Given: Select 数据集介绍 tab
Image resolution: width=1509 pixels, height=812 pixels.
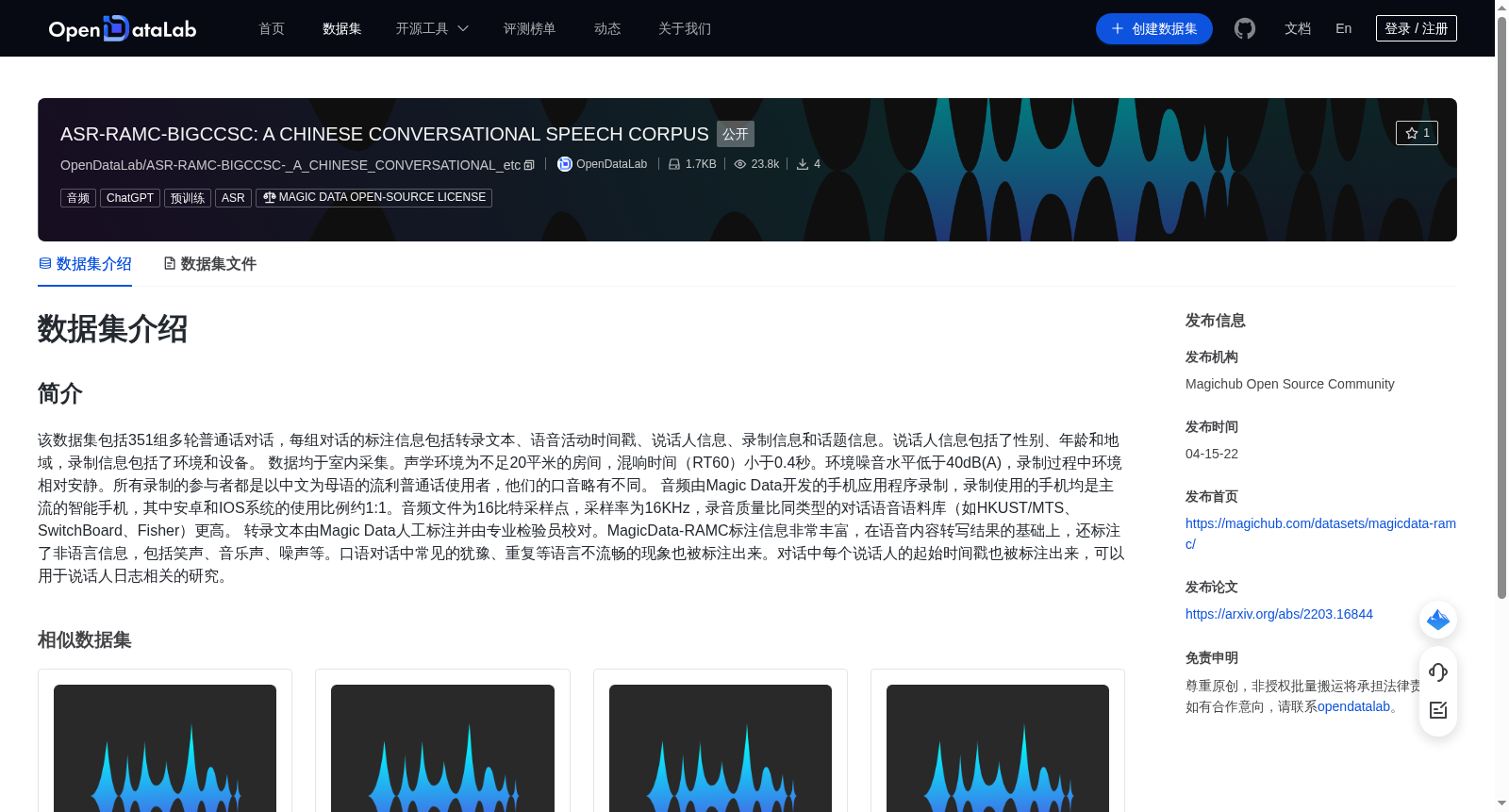Looking at the screenshot, I should click(85, 264).
